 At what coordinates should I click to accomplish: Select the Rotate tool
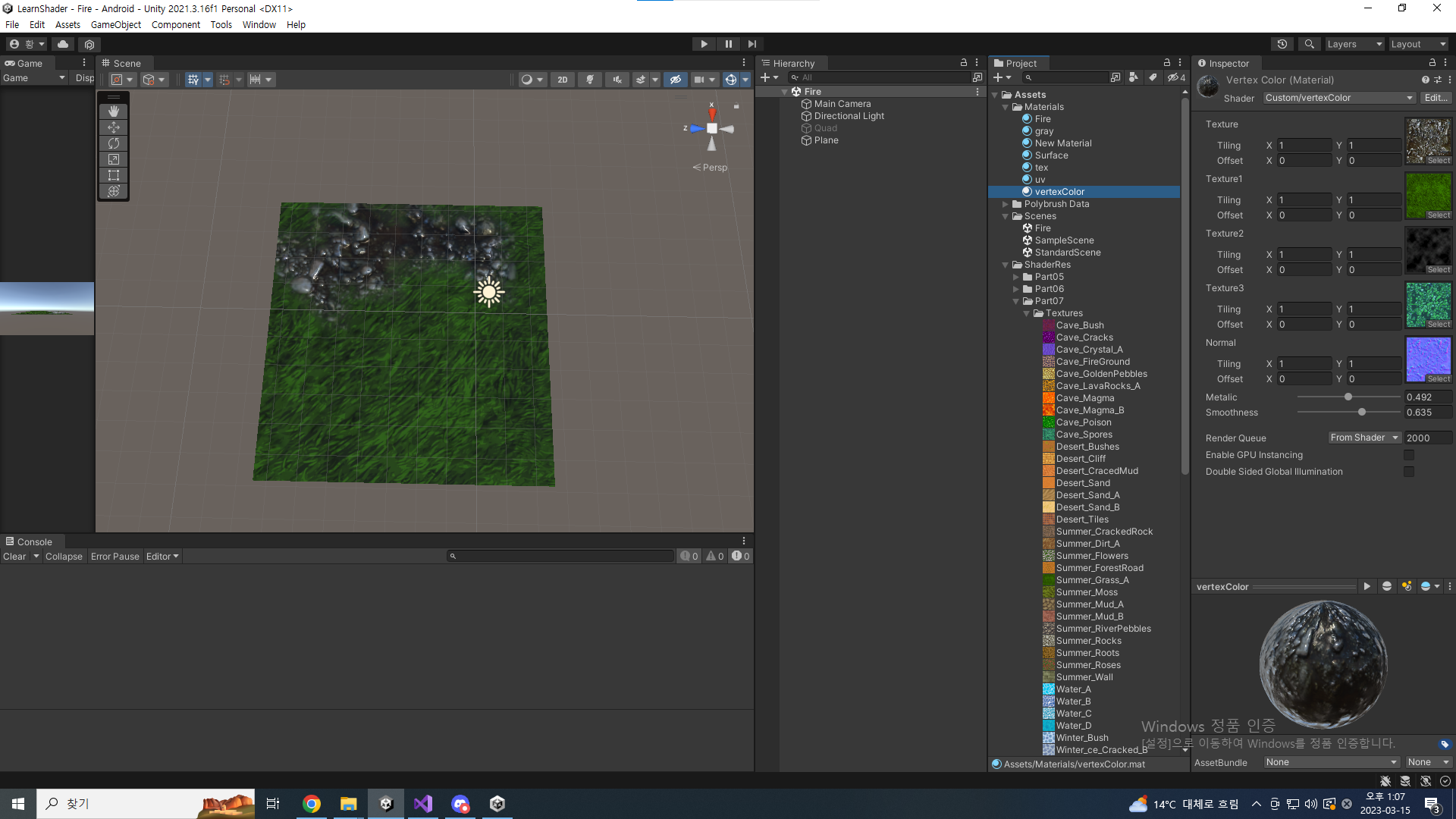[114, 143]
